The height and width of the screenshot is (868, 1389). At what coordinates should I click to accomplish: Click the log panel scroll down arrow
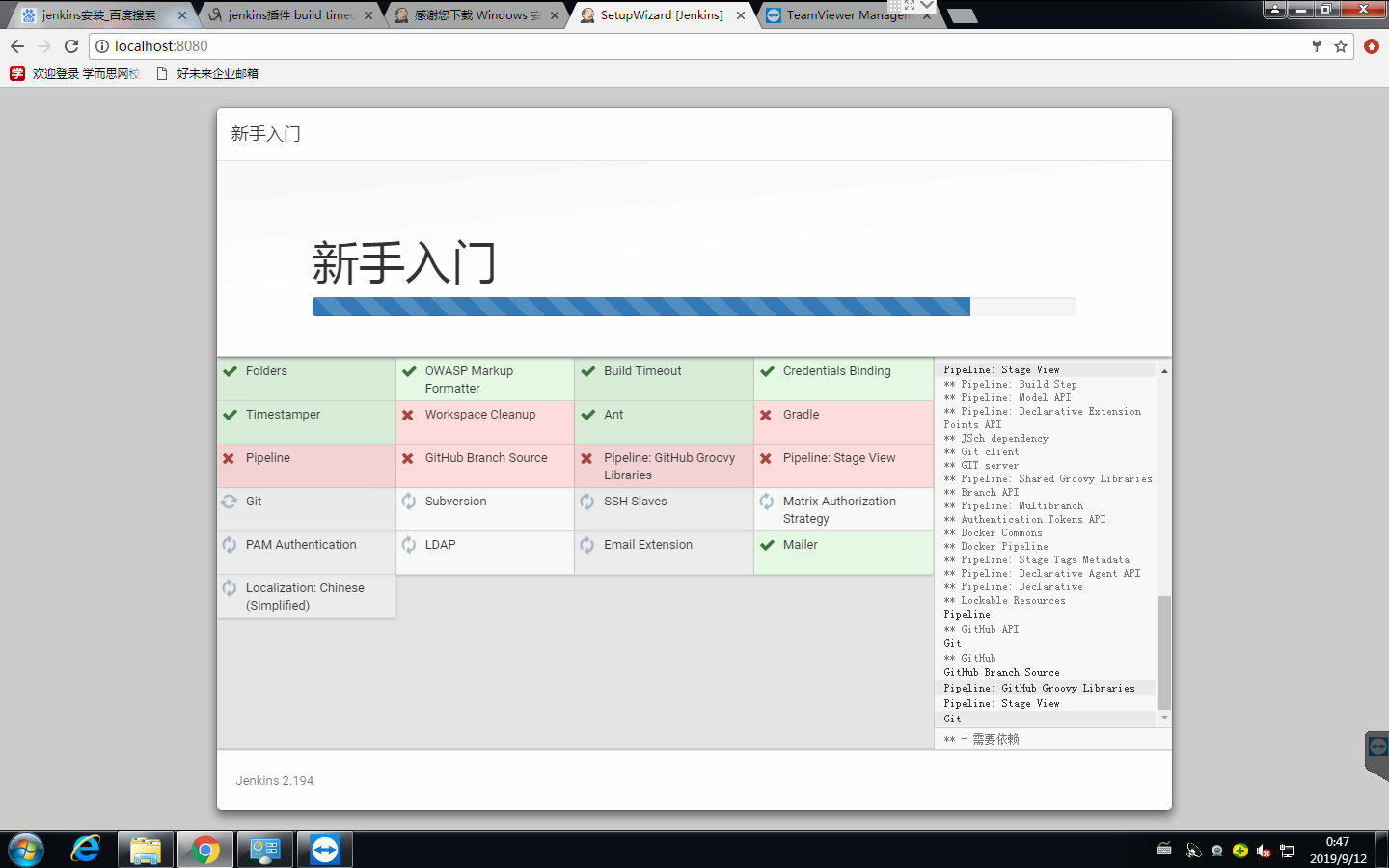pos(1164,718)
